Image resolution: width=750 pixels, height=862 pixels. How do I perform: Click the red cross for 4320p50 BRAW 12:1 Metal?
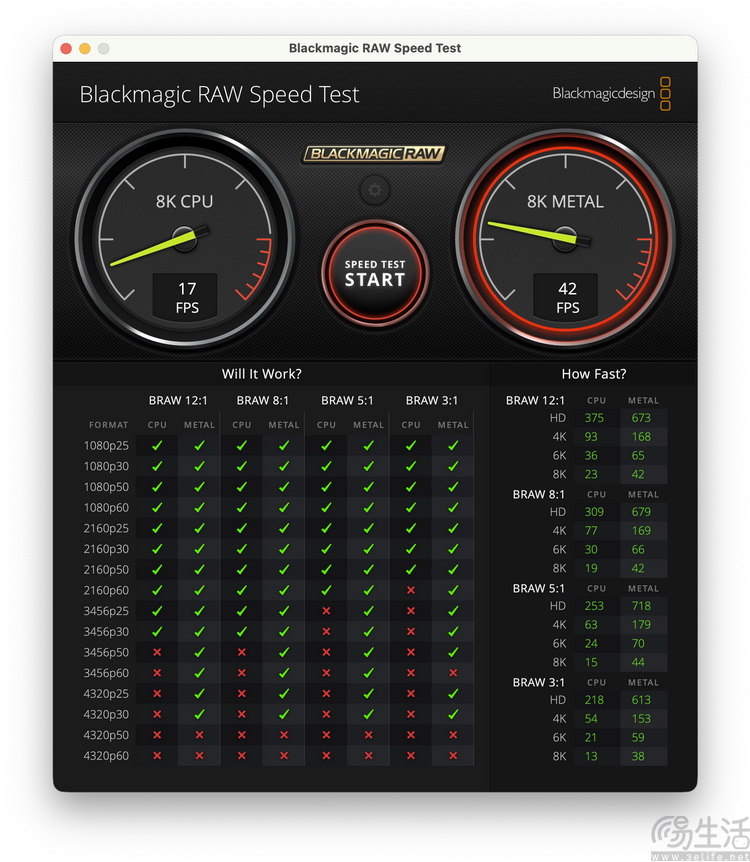pos(199,735)
